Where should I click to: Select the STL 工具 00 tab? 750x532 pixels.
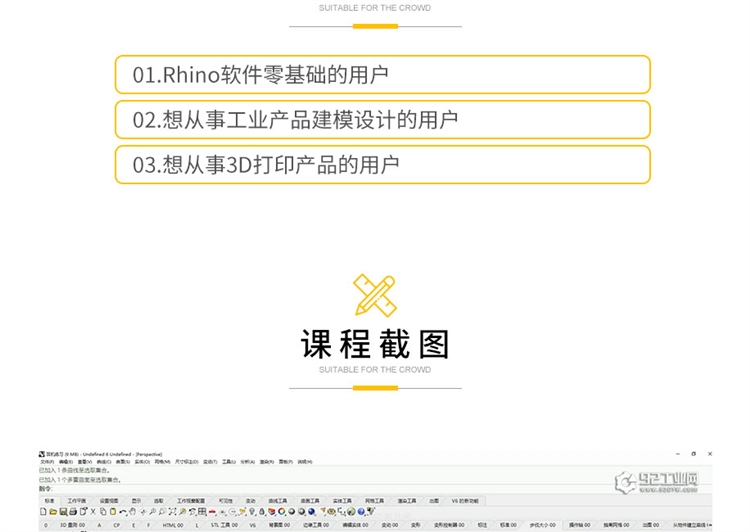pos(224,525)
